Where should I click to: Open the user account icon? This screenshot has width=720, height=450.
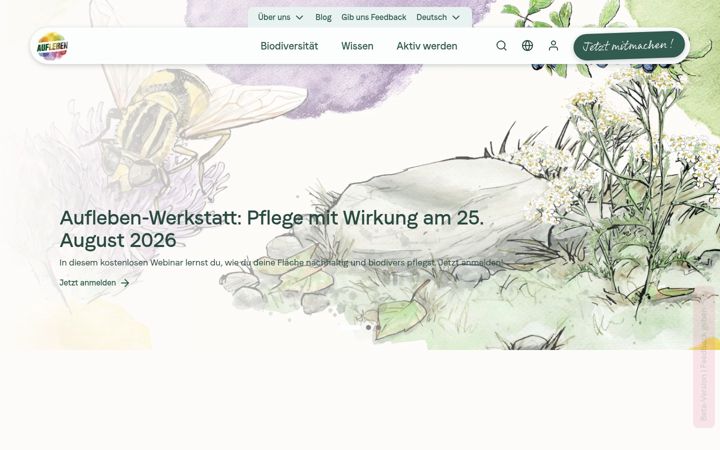pos(553,45)
